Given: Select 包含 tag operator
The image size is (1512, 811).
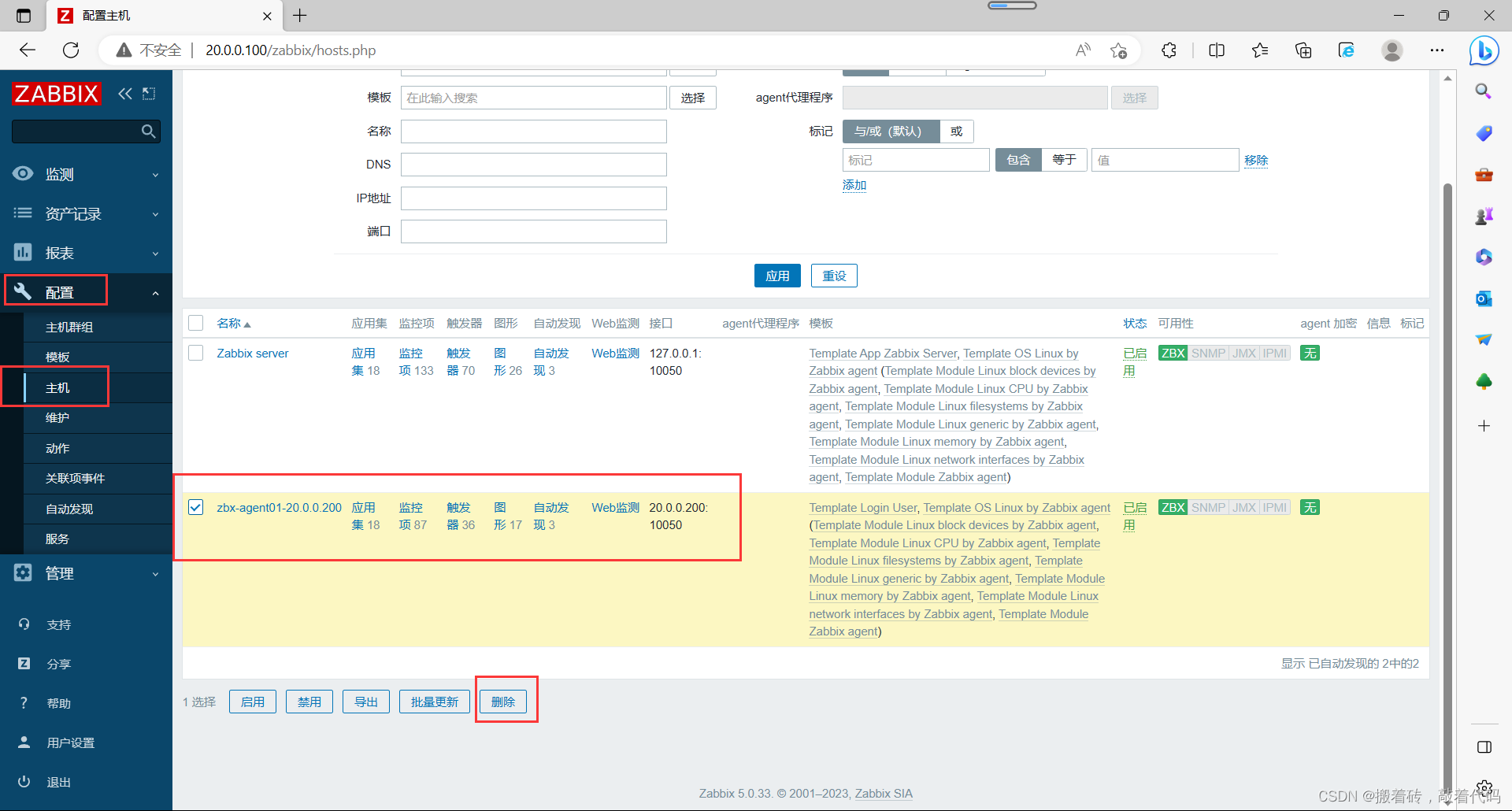Looking at the screenshot, I should click(1018, 160).
